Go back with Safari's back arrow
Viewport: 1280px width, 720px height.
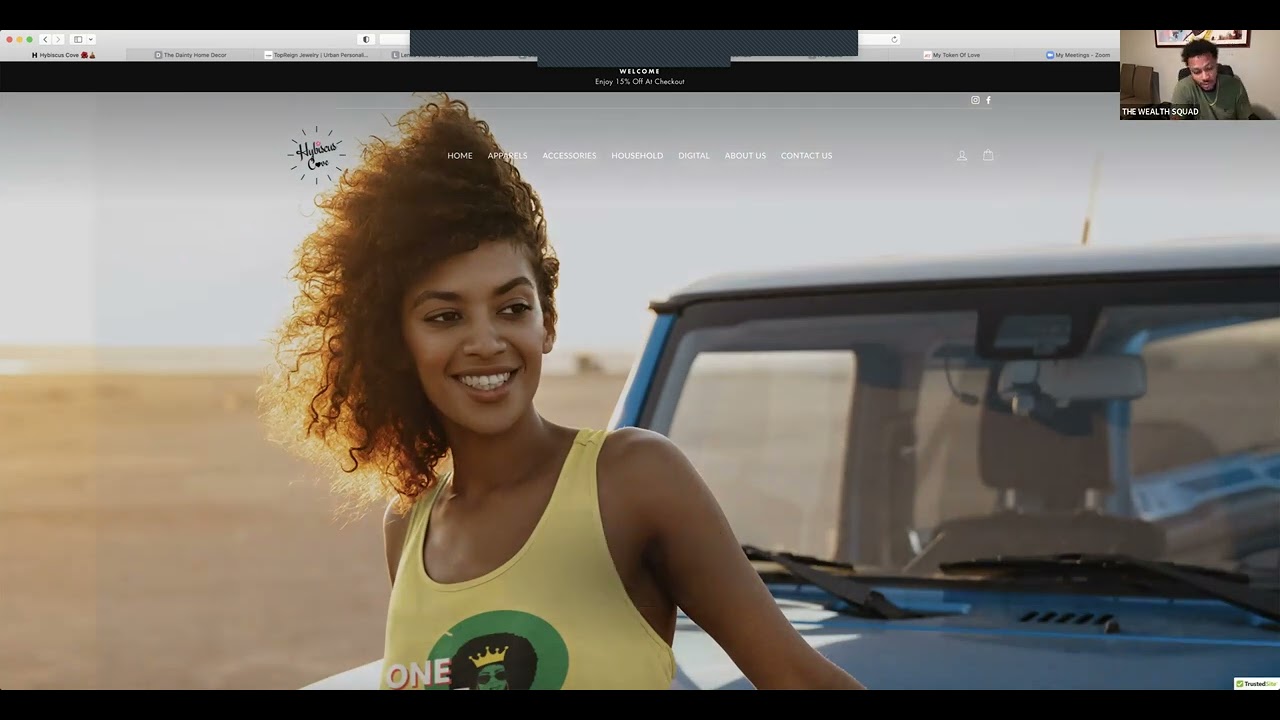click(45, 39)
